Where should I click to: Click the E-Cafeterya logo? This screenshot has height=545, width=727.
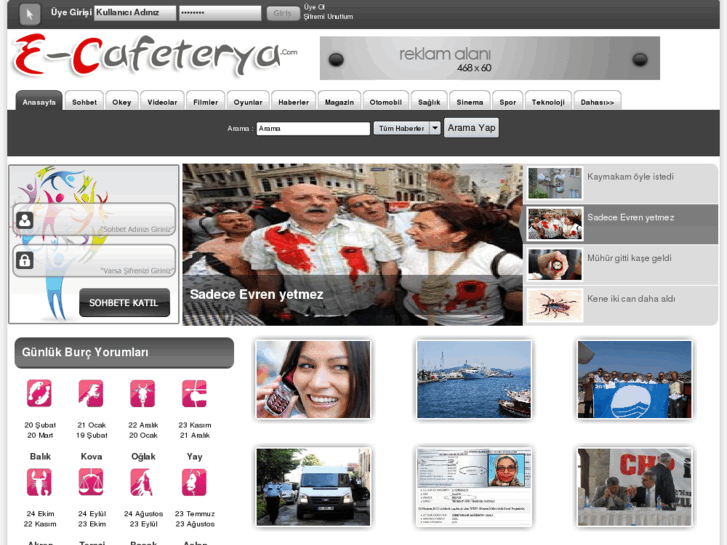(x=155, y=56)
